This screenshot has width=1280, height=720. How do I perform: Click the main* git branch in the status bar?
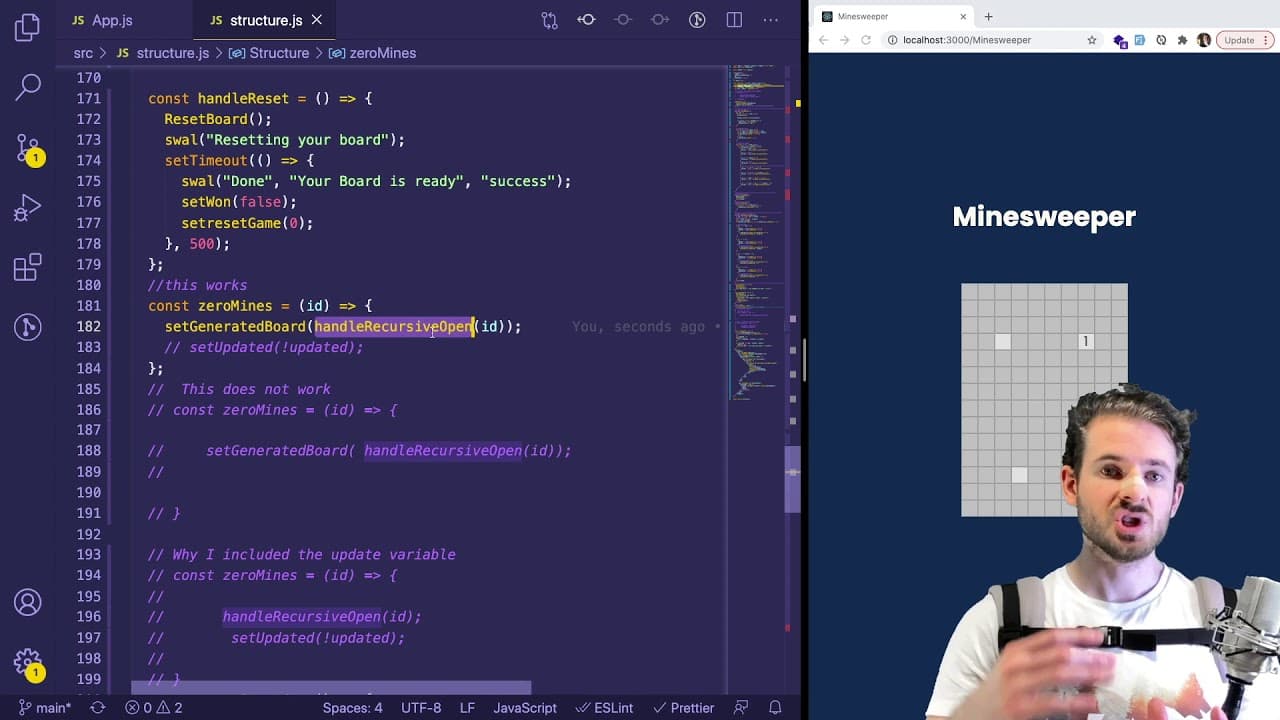[45, 708]
